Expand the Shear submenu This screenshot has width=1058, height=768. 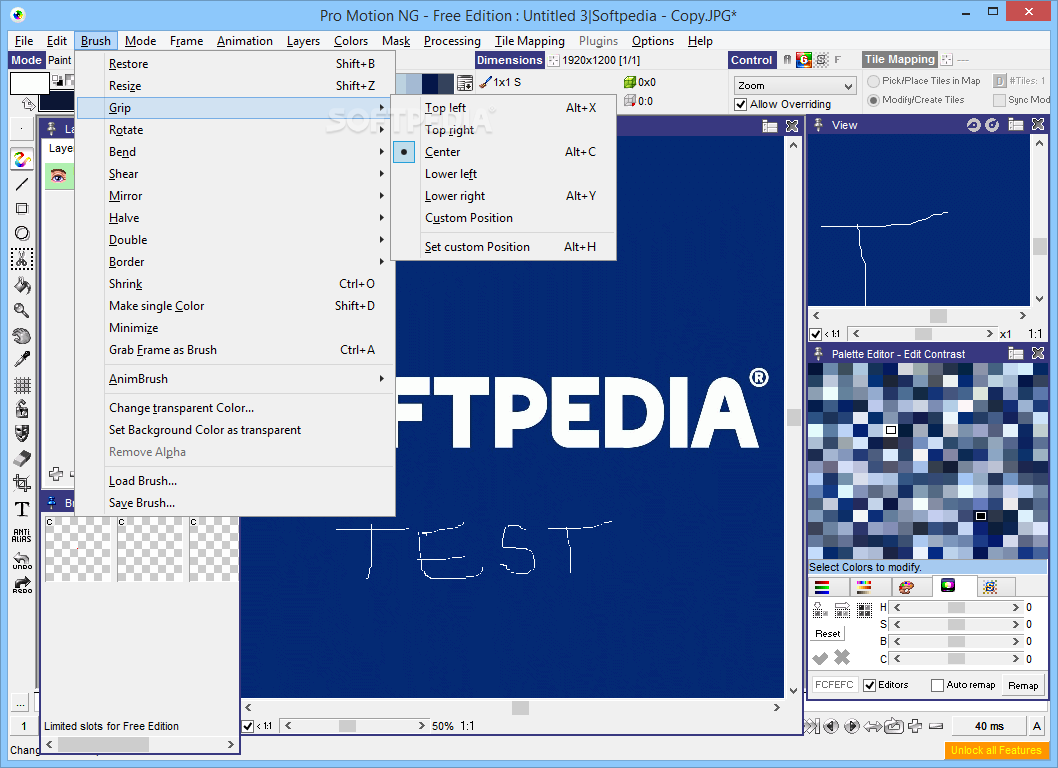coord(234,173)
